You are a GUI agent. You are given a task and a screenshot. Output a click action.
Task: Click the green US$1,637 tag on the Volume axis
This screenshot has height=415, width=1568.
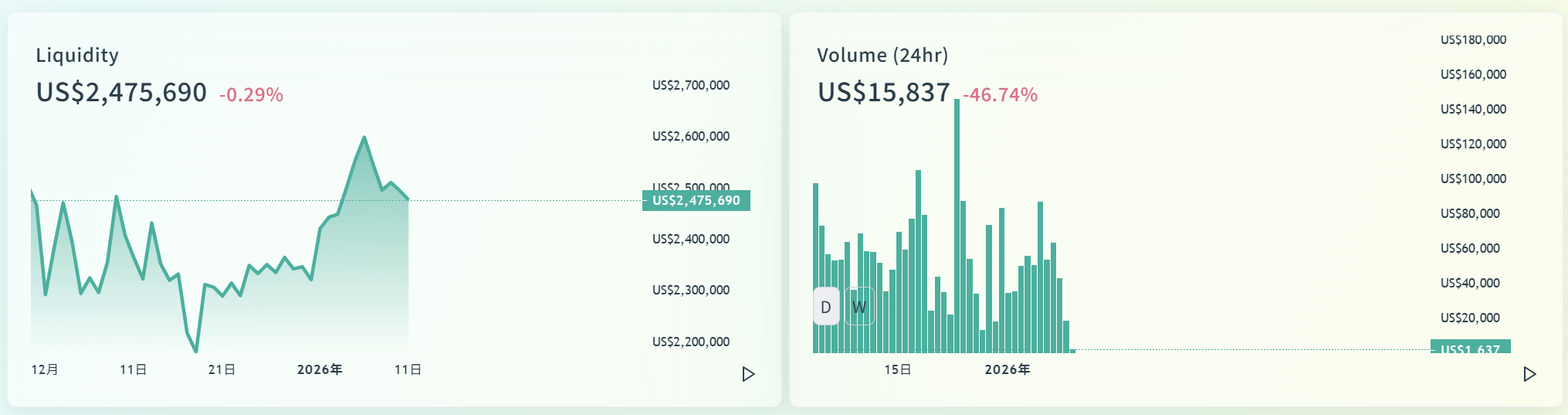tap(1470, 349)
